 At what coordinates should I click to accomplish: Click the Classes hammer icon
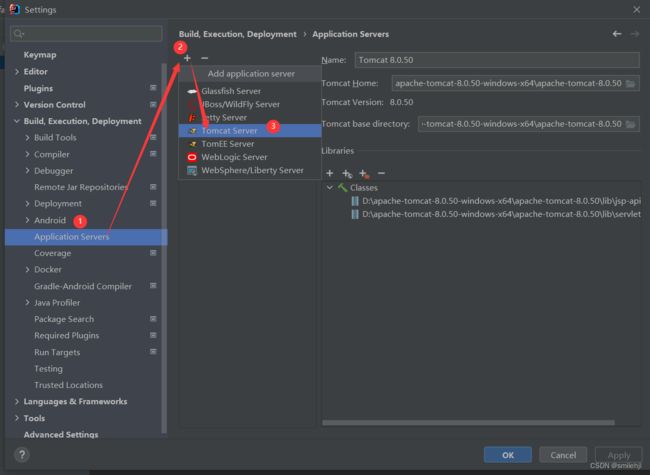tap(342, 188)
